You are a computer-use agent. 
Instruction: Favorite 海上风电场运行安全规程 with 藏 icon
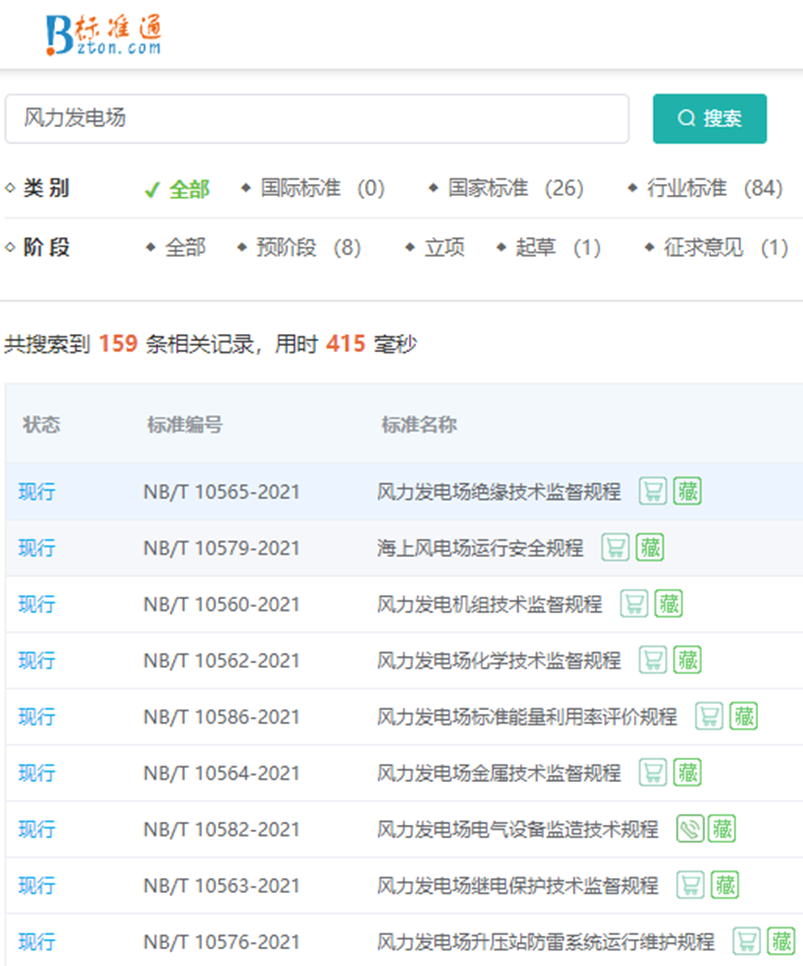650,548
